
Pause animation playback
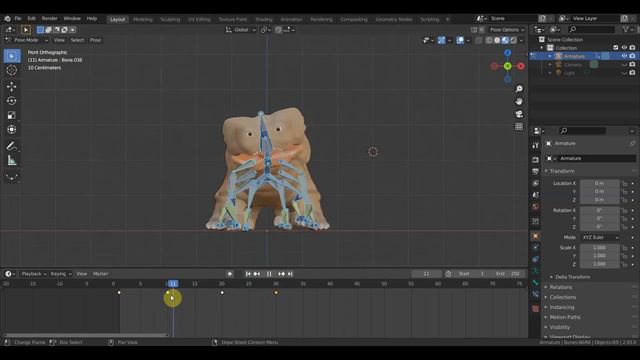269,274
